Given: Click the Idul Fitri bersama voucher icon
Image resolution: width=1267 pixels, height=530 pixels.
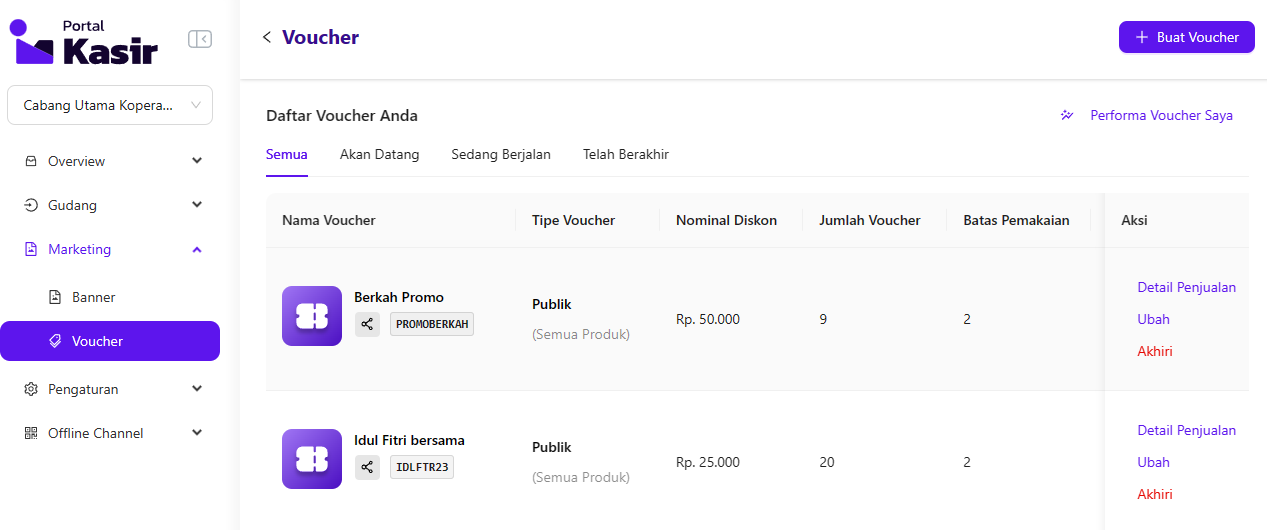Looking at the screenshot, I should 312,459.
